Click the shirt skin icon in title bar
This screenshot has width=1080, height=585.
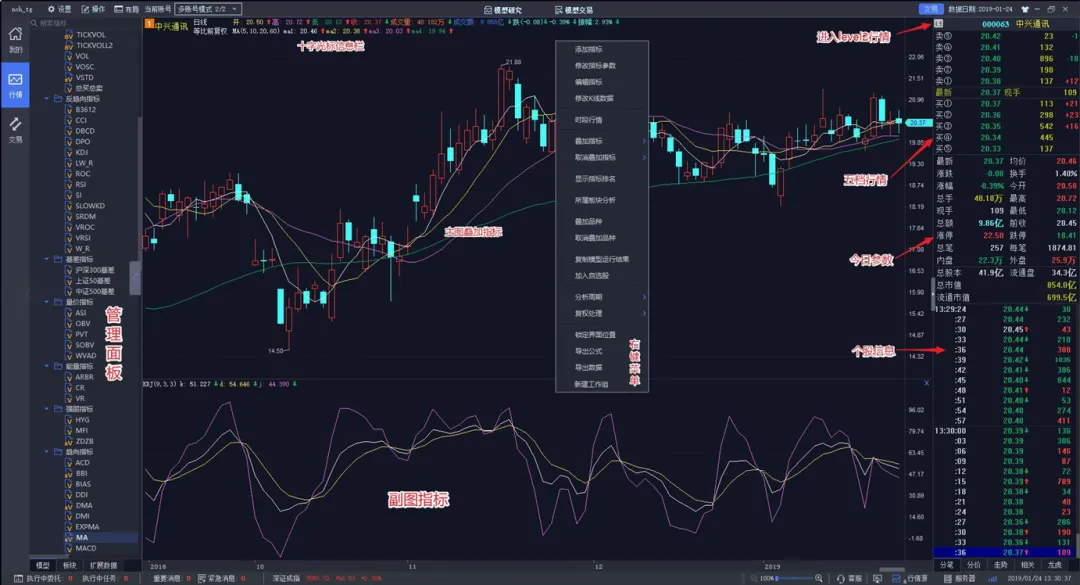[x=1025, y=9]
